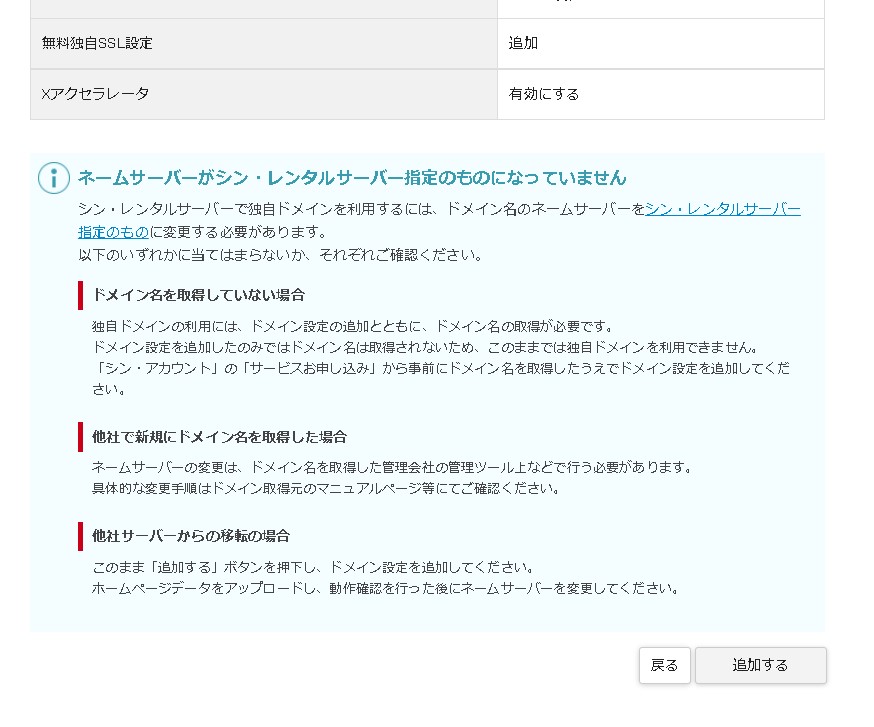Click red bar beside ドメイン名を取得していない場合
Image resolution: width=874 pixels, height=727 pixels.
click(80, 295)
